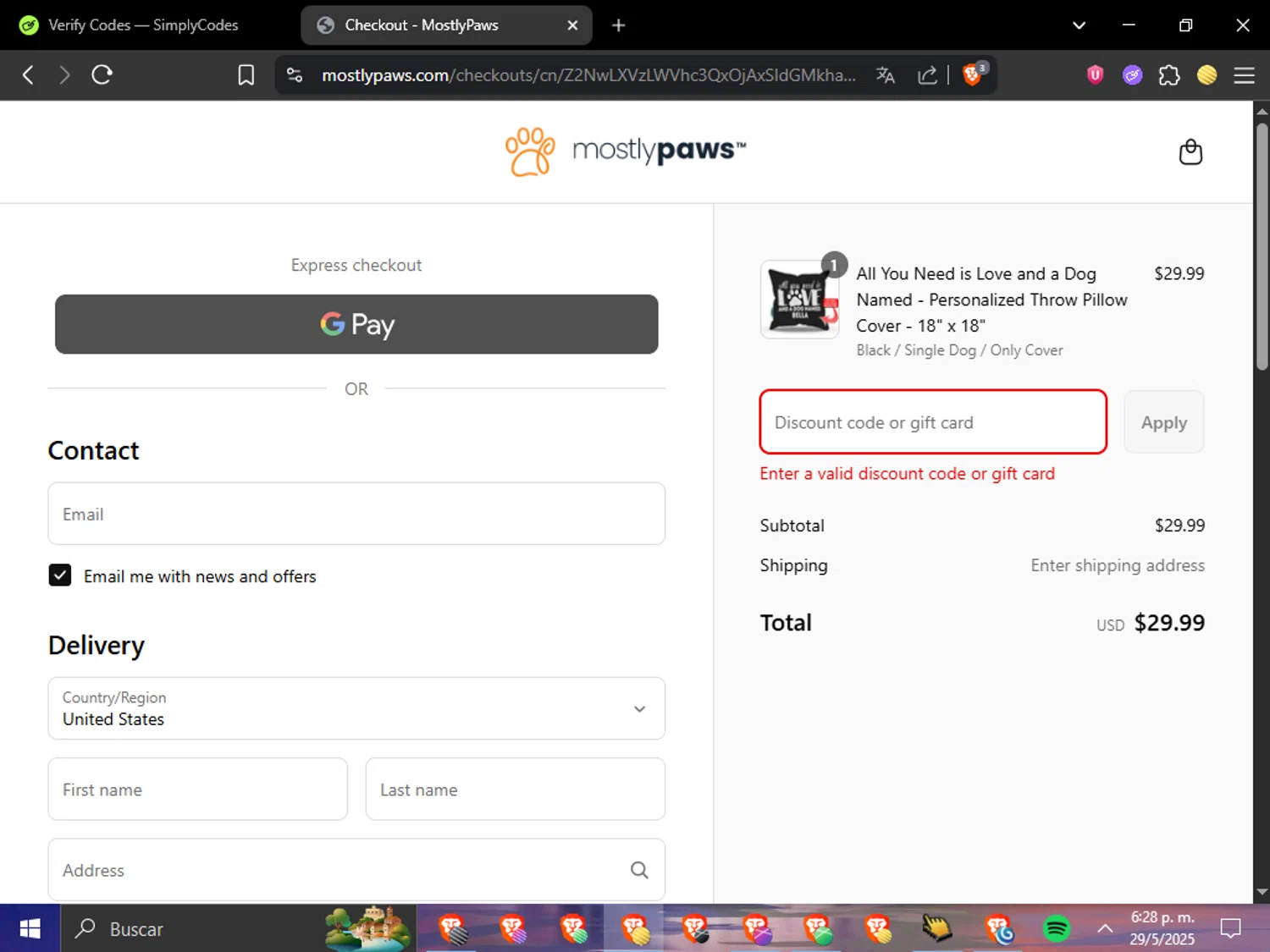Click the URL in the address bar
The width and height of the screenshot is (1270, 952).
588,75
